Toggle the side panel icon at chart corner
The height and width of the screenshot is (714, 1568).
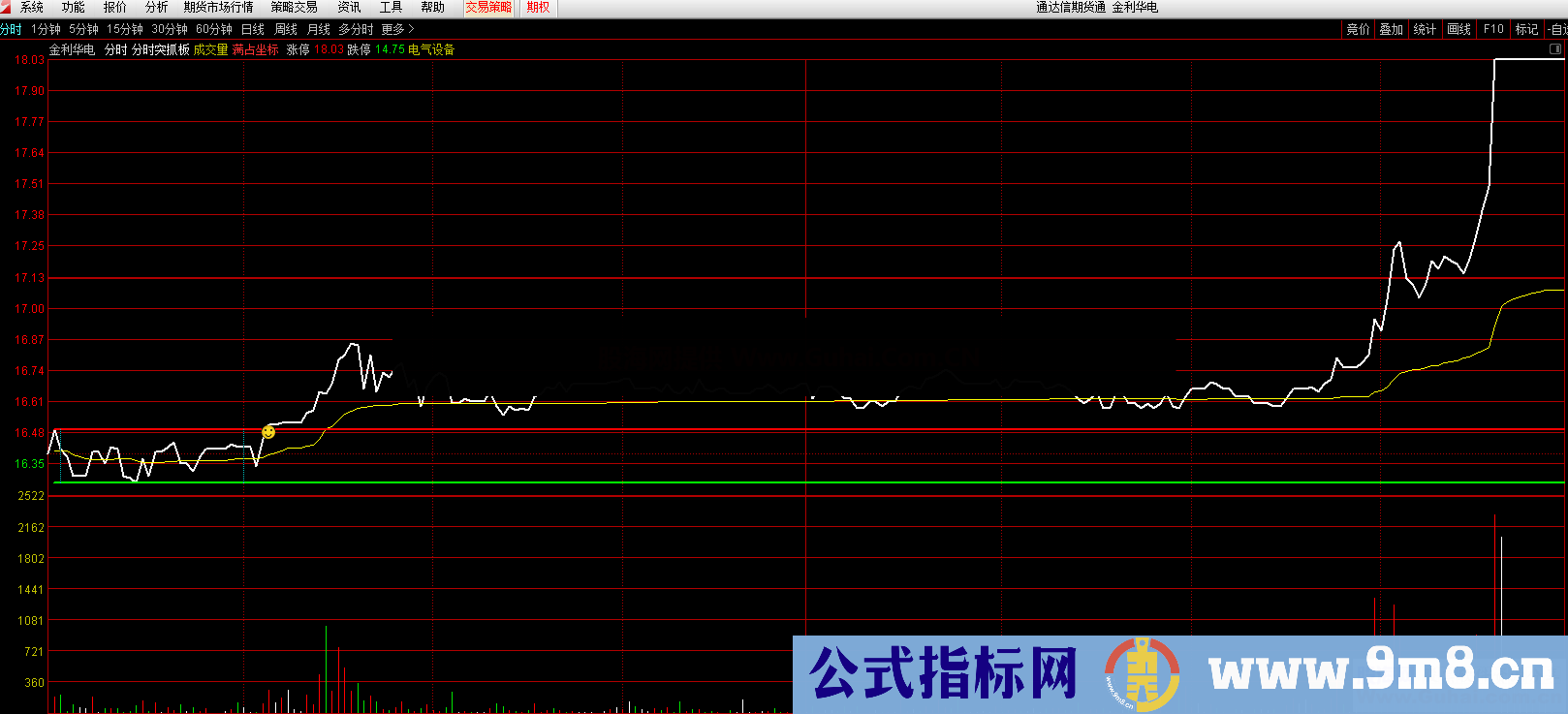[x=1556, y=49]
